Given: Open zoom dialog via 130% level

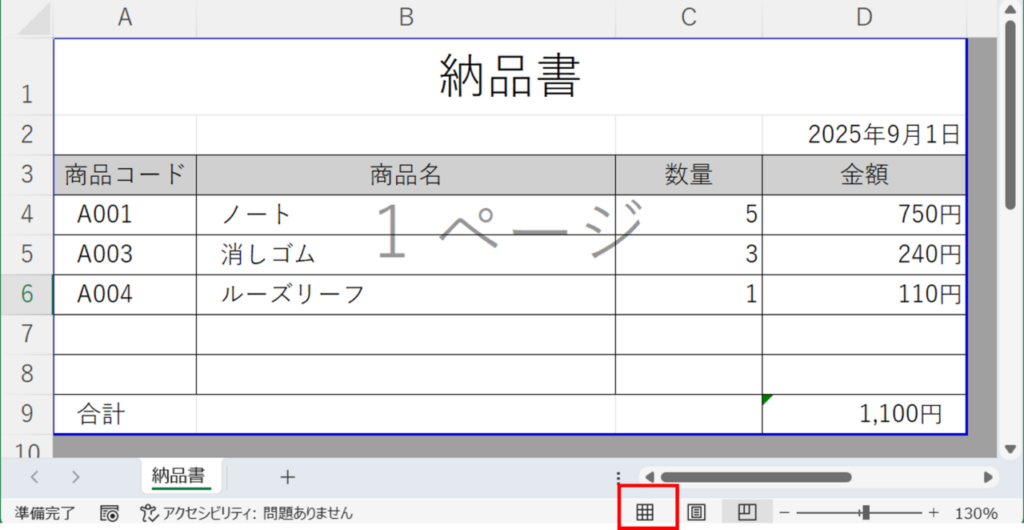Looking at the screenshot, I should (976, 514).
